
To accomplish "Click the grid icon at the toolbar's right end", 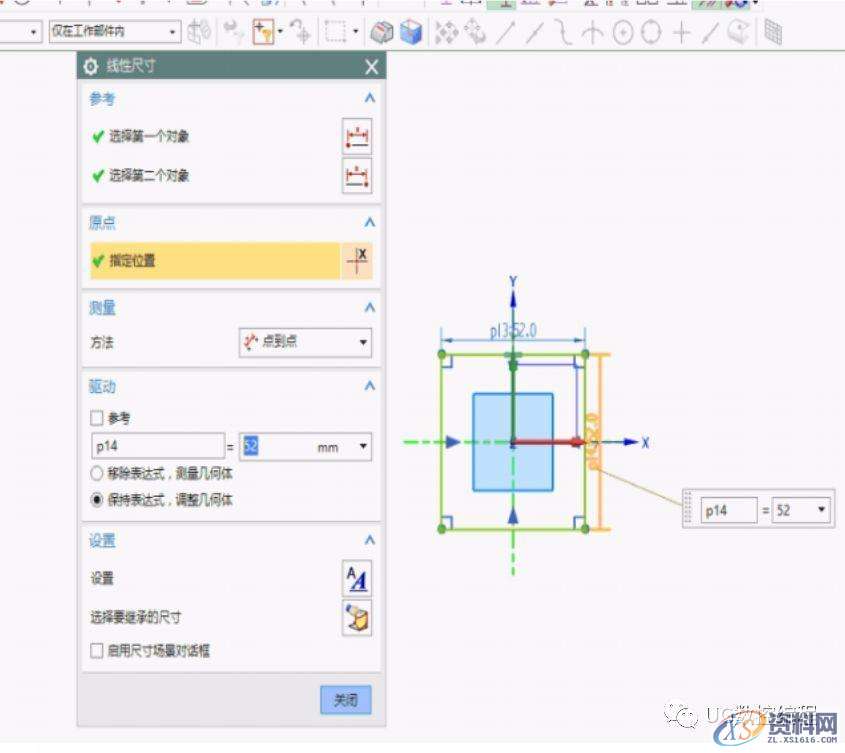I will click(775, 30).
